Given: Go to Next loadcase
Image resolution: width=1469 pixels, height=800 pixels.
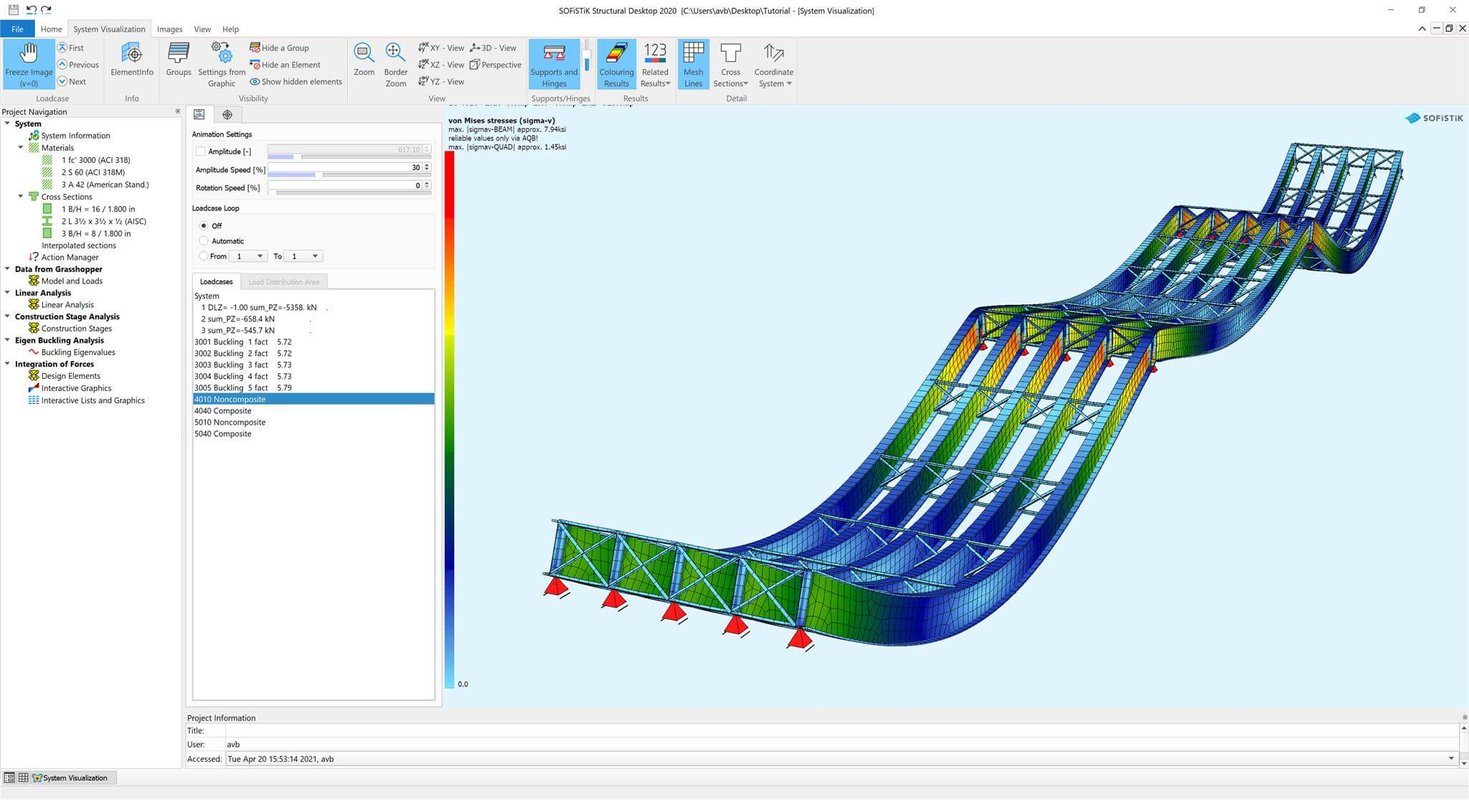Looking at the screenshot, I should tap(72, 82).
